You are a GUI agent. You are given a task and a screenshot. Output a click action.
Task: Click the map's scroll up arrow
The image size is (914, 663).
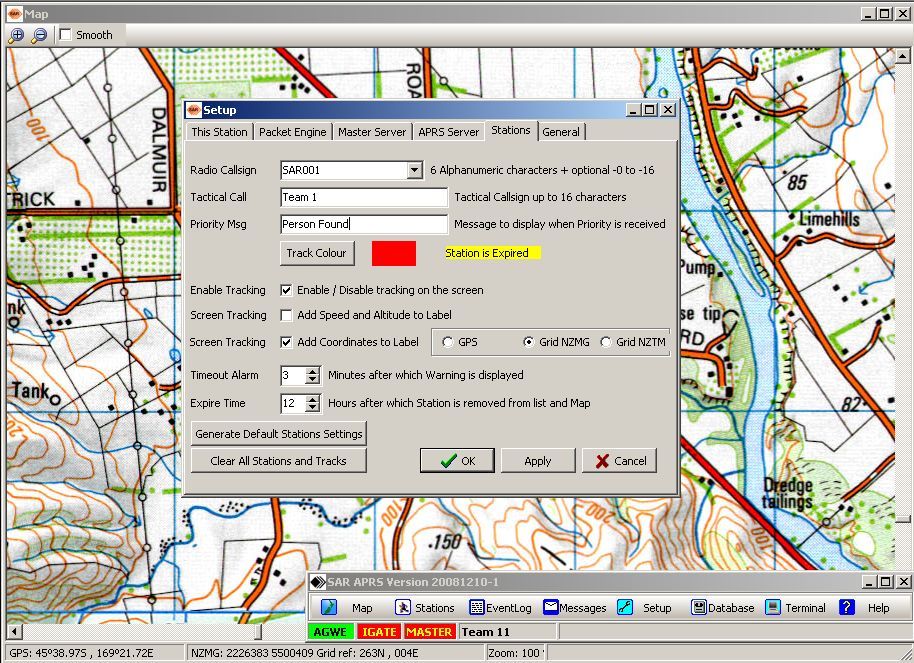click(902, 56)
